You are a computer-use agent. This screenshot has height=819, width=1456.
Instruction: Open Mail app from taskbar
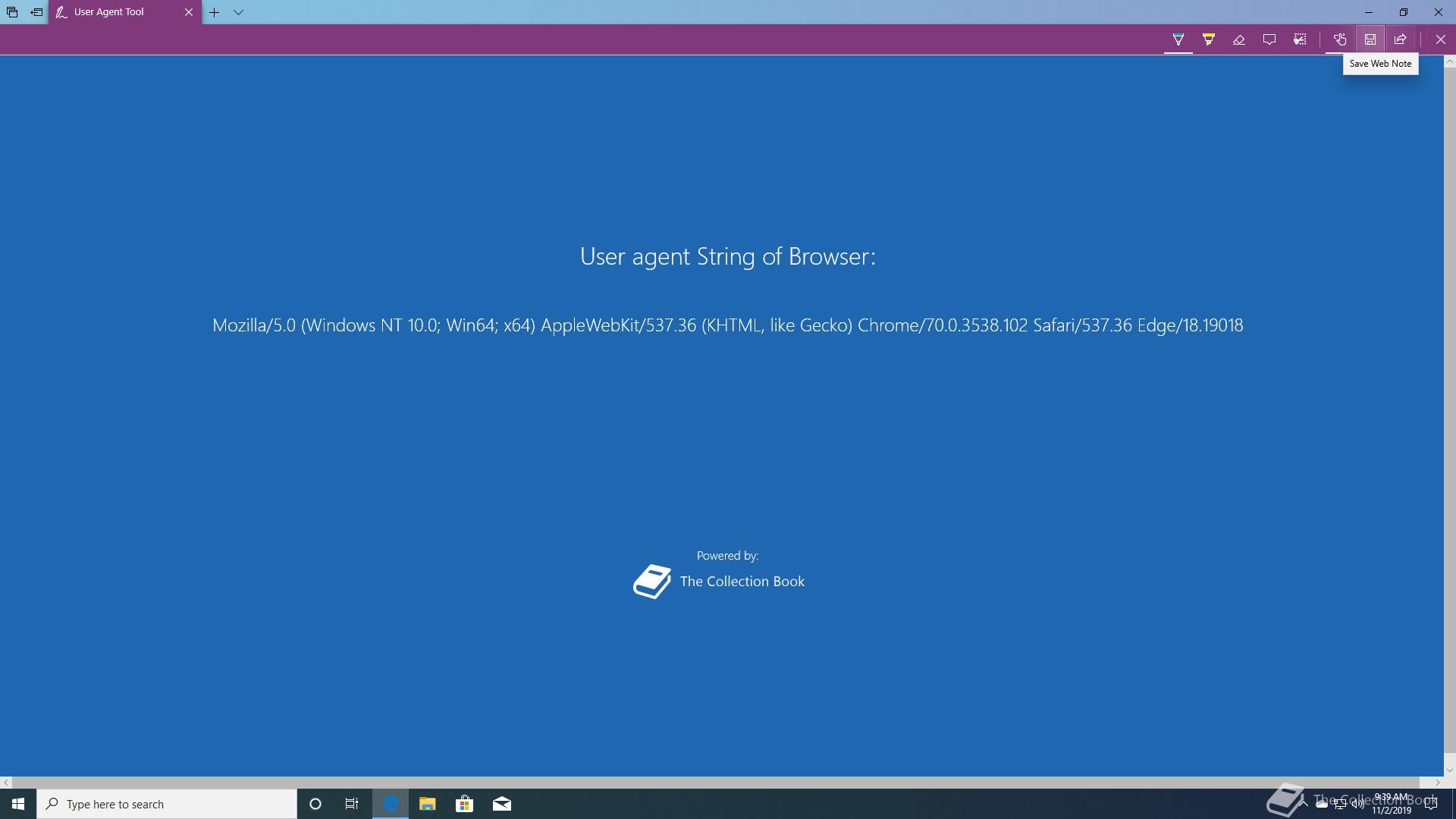pyautogui.click(x=501, y=804)
